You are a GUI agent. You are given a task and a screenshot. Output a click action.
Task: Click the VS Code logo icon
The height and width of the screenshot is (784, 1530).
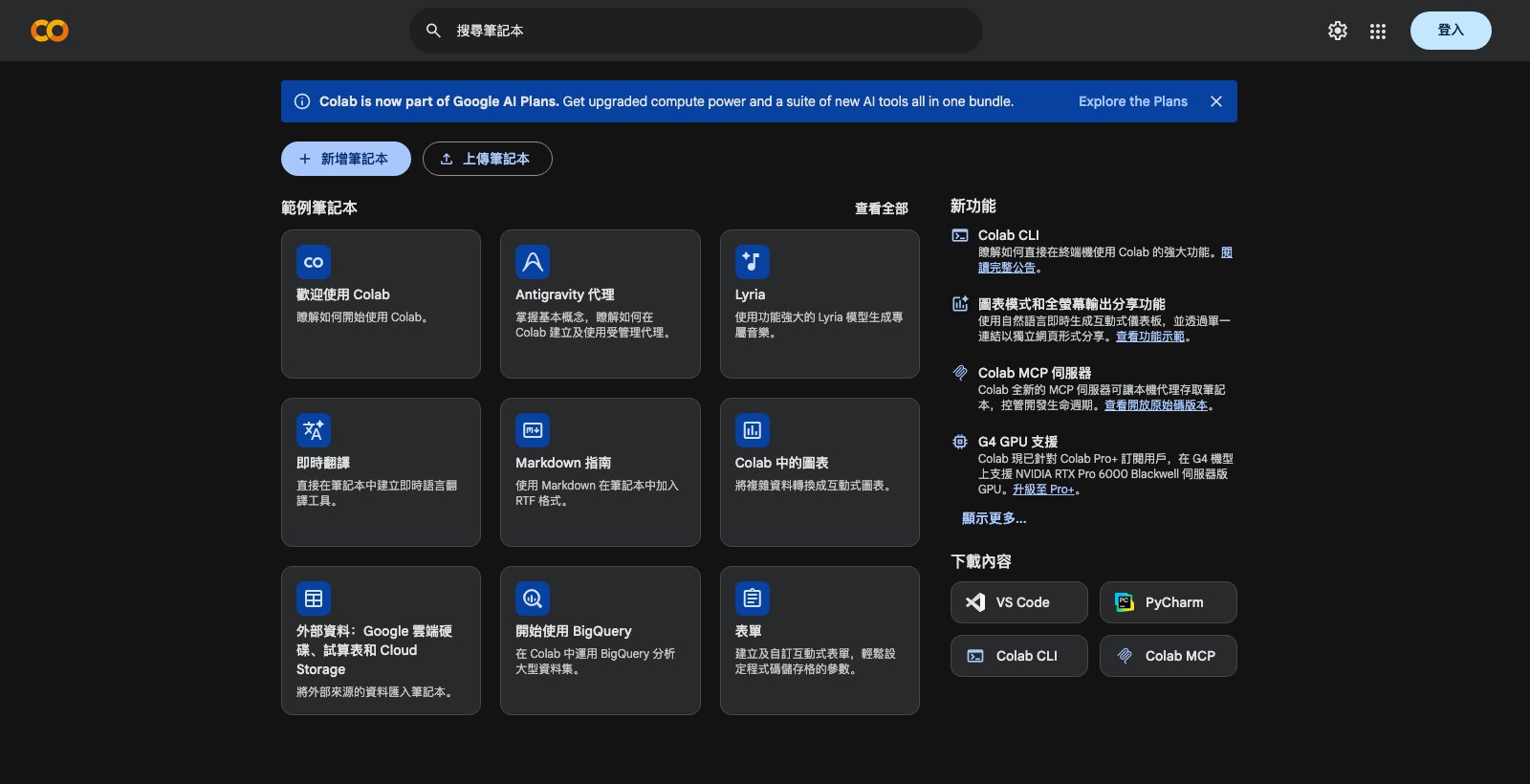click(x=975, y=602)
